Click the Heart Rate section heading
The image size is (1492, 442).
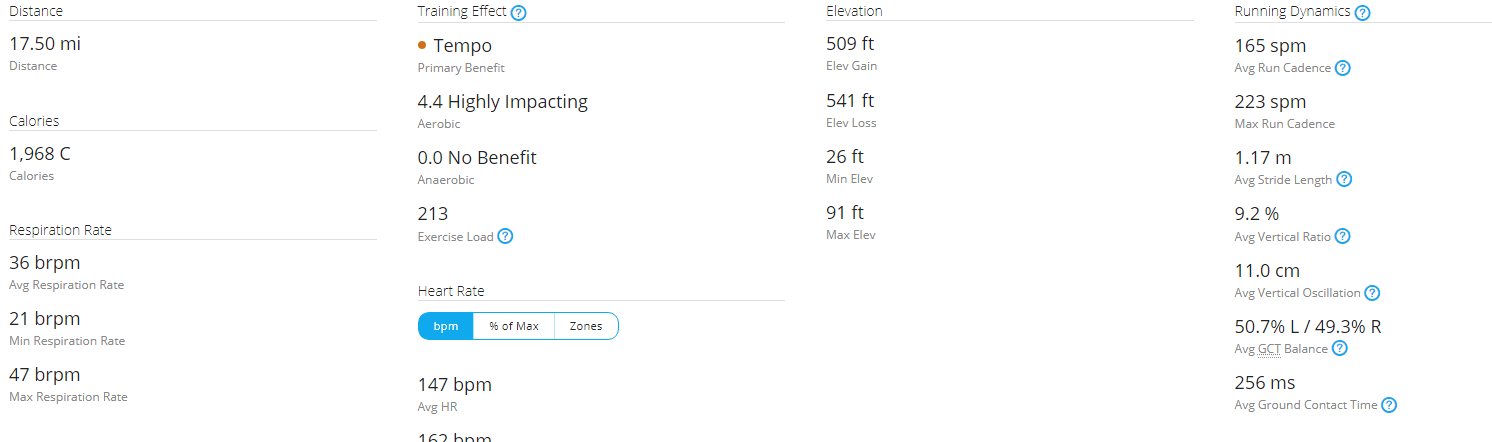click(451, 291)
